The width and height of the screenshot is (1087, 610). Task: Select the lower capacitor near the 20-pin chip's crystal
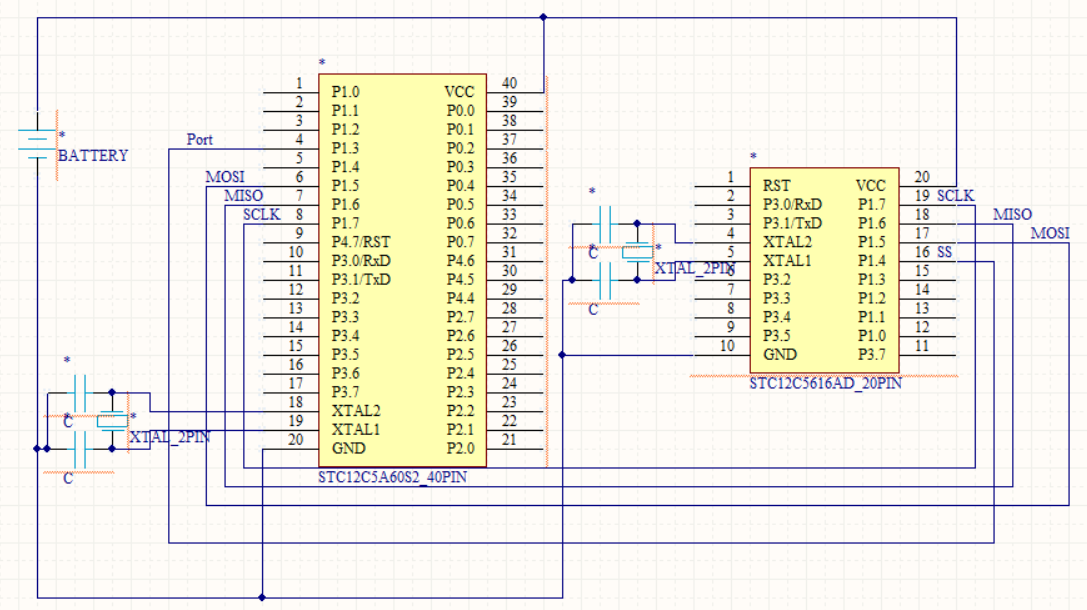pyautogui.click(x=605, y=280)
